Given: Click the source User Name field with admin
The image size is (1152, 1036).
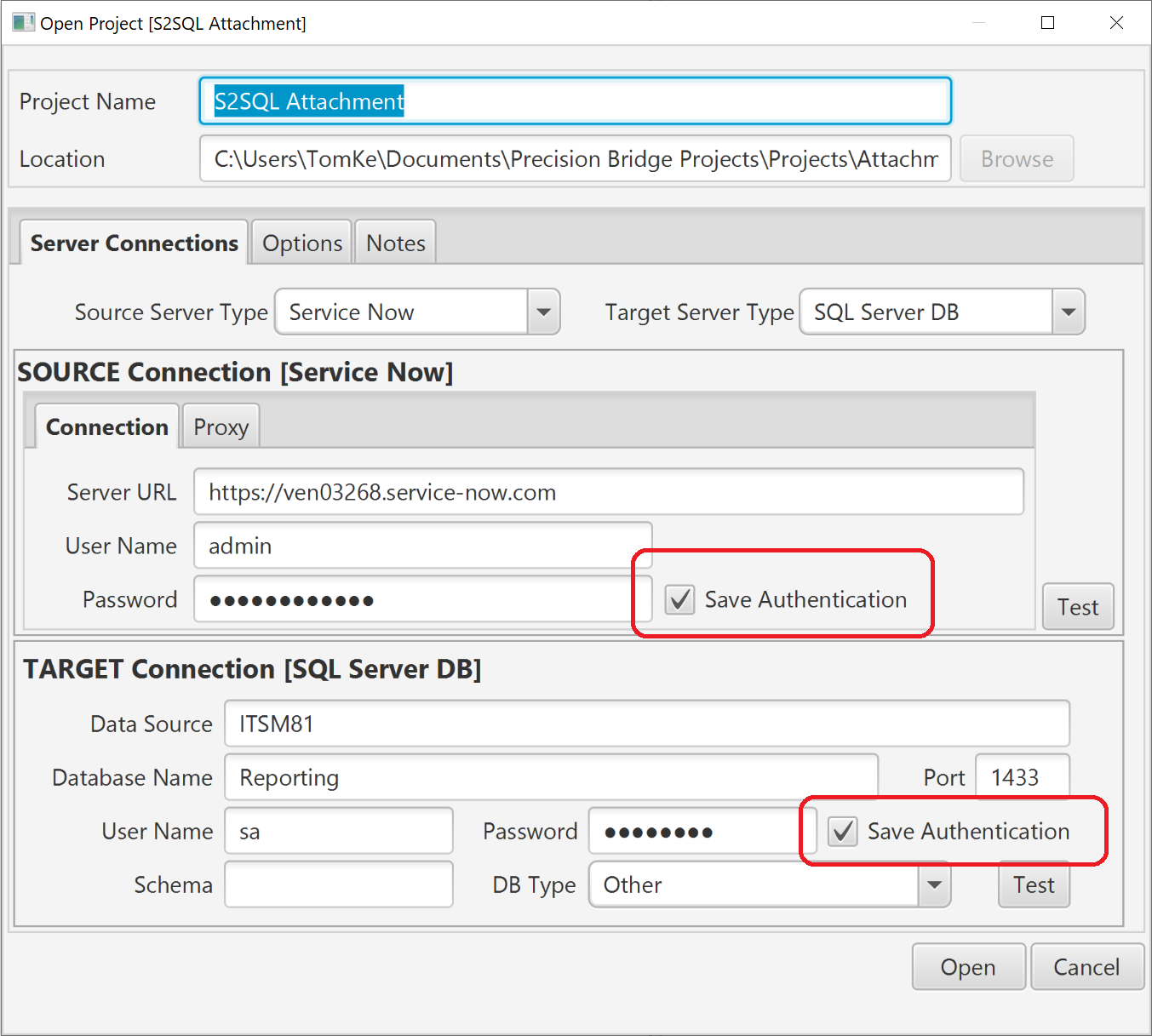Looking at the screenshot, I should (x=423, y=546).
